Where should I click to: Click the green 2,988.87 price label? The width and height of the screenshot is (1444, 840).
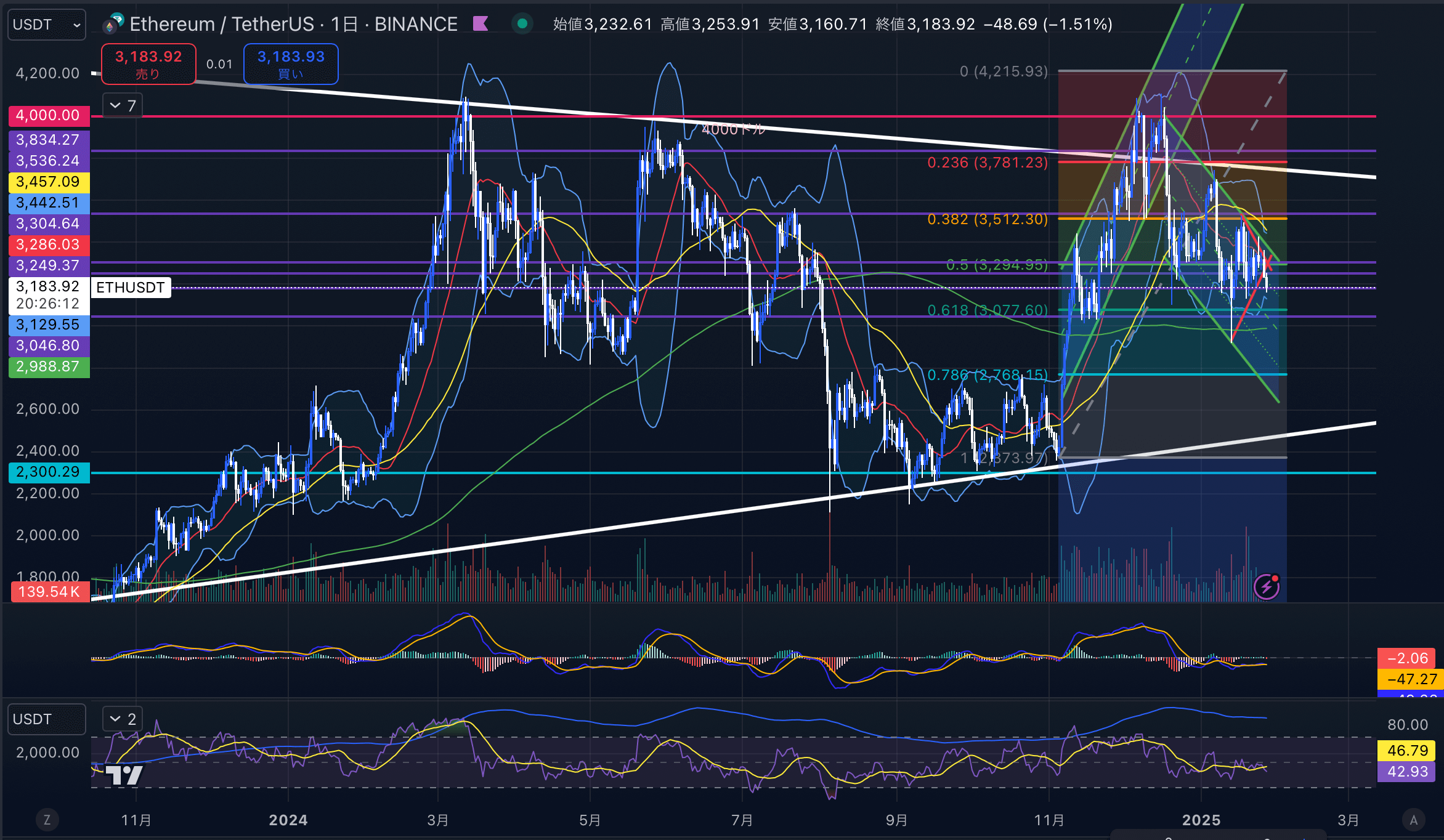pyautogui.click(x=49, y=366)
